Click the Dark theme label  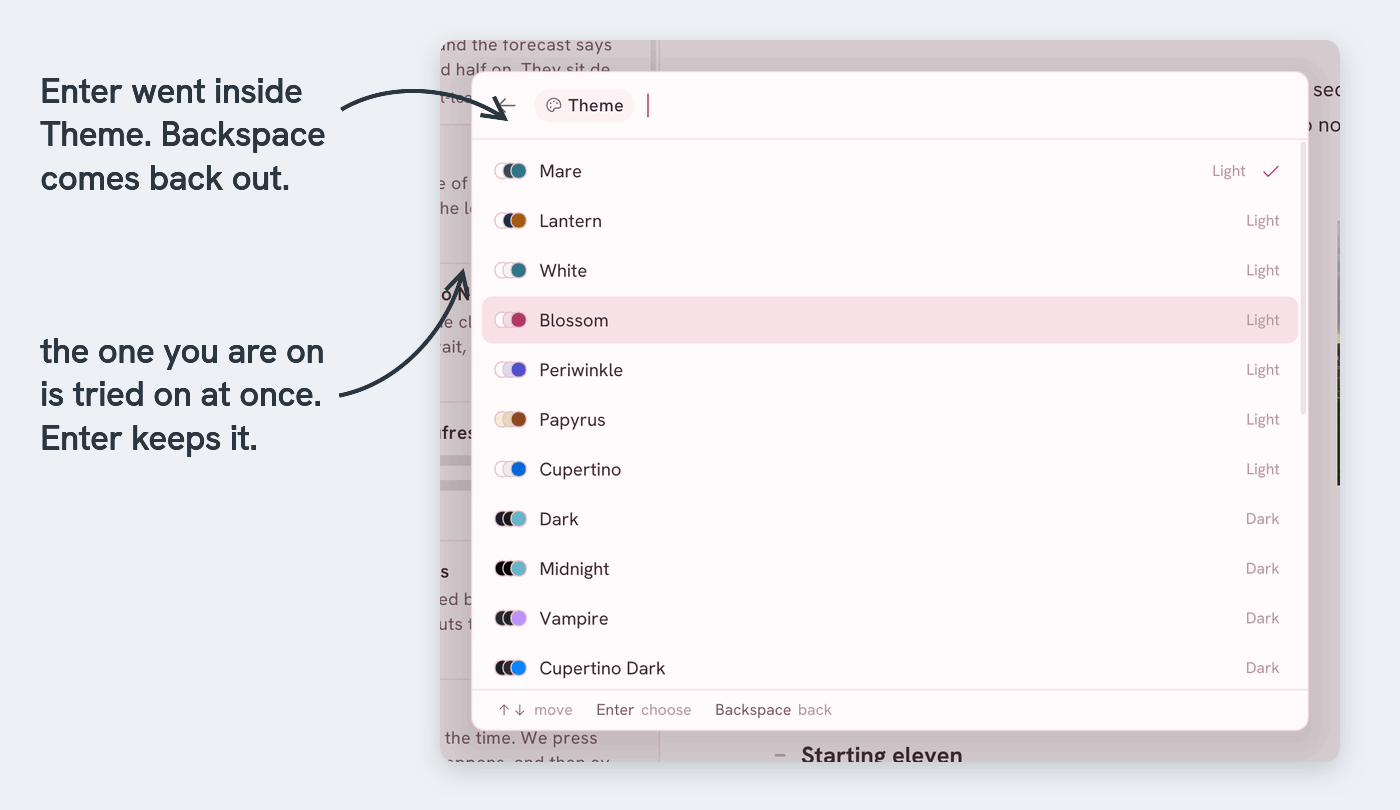pos(559,519)
